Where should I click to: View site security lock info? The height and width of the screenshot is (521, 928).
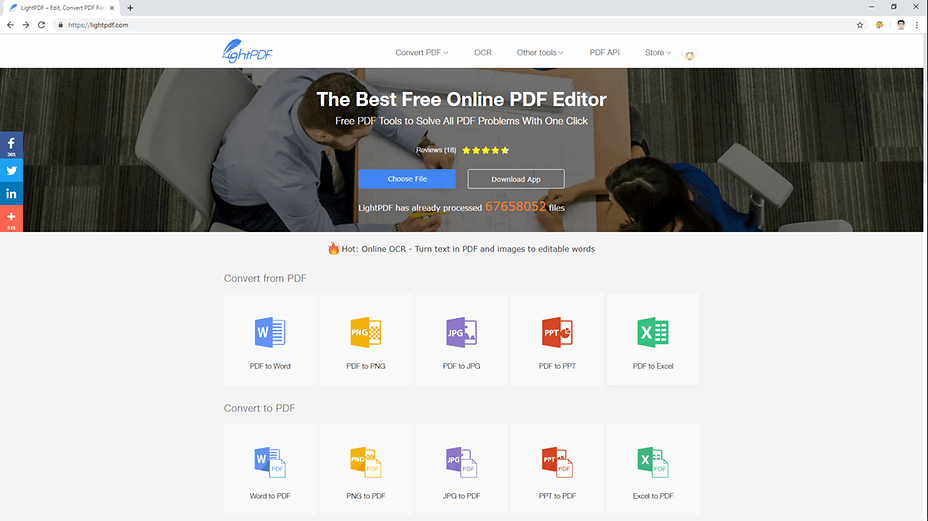click(x=60, y=25)
